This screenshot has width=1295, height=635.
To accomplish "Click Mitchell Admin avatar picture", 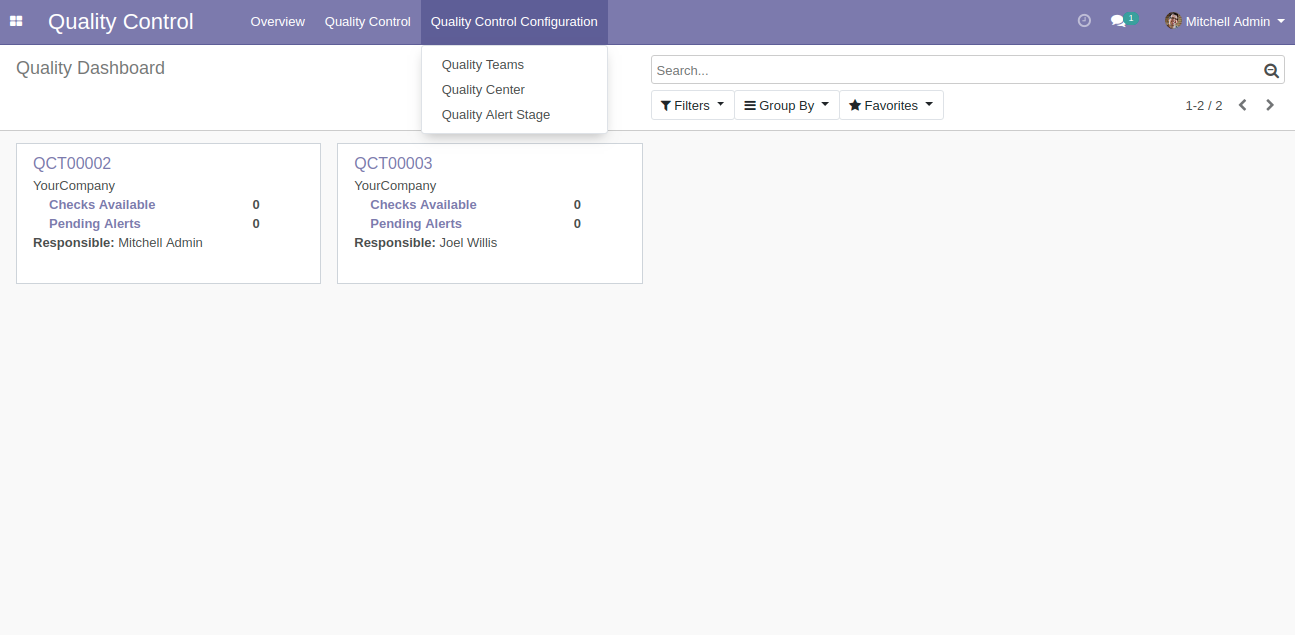I will coord(1173,21).
